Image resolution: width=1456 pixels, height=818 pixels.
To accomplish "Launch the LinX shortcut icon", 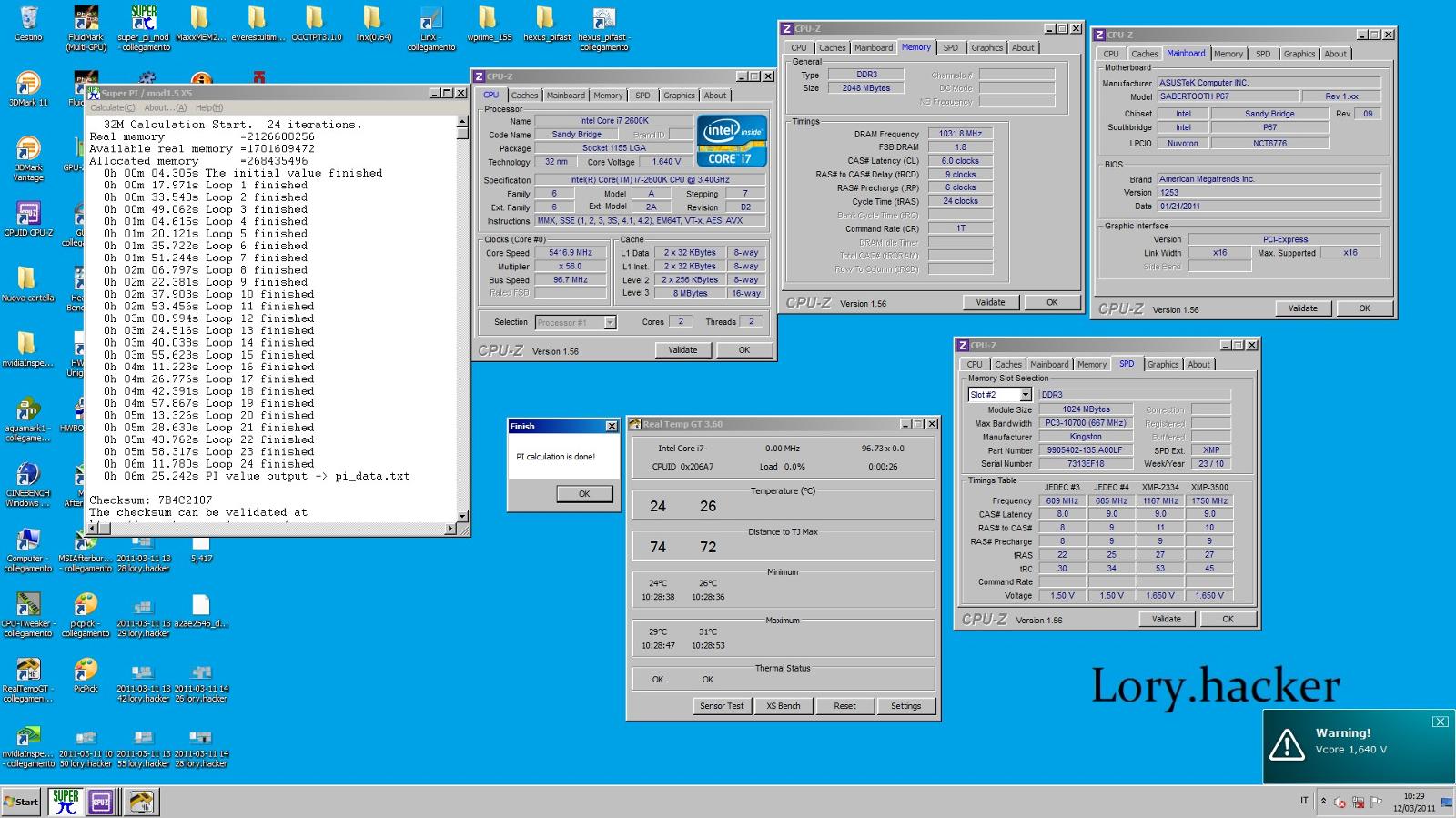I will pyautogui.click(x=430, y=28).
